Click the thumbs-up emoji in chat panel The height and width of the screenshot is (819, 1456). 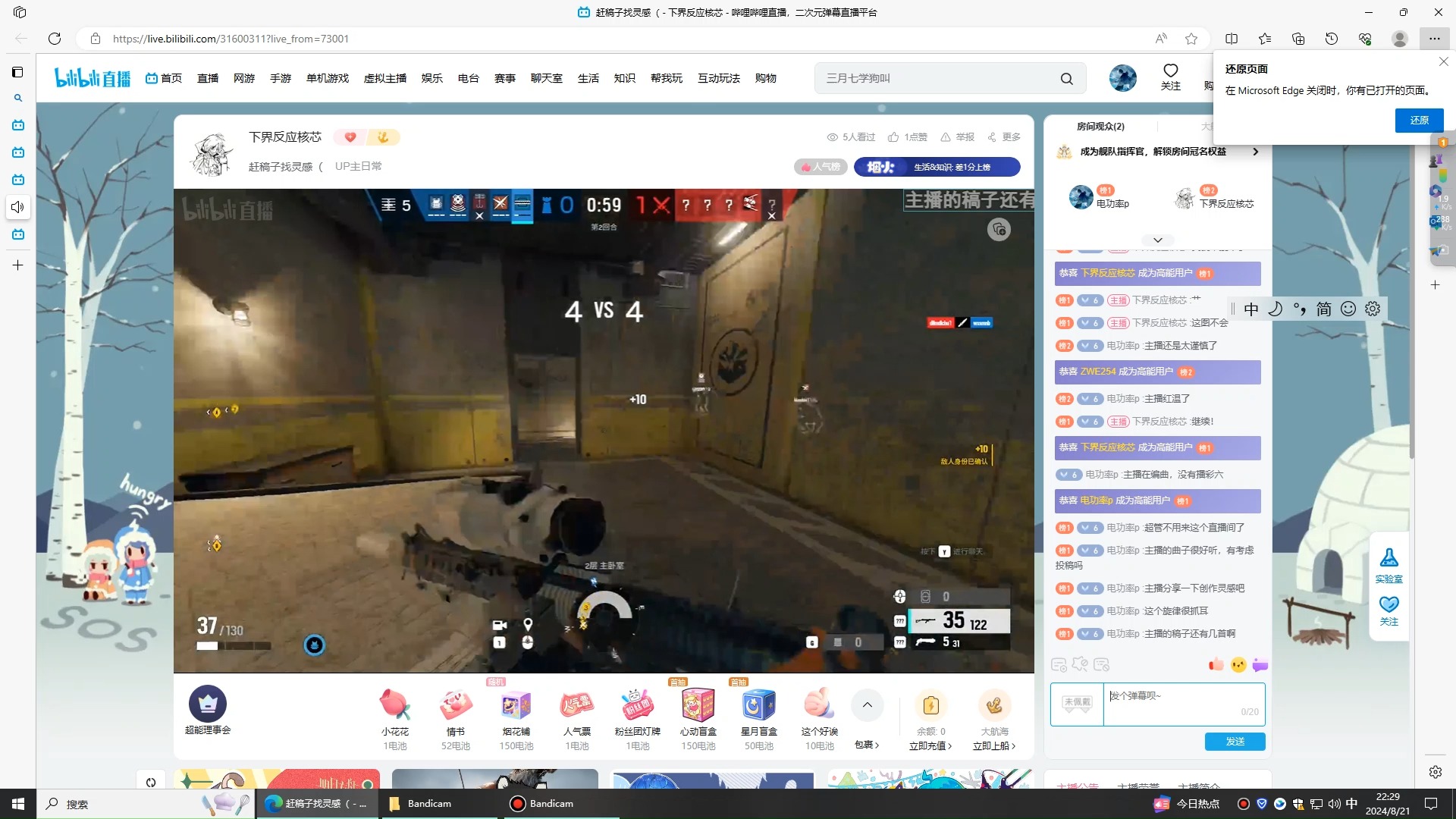point(1216,664)
